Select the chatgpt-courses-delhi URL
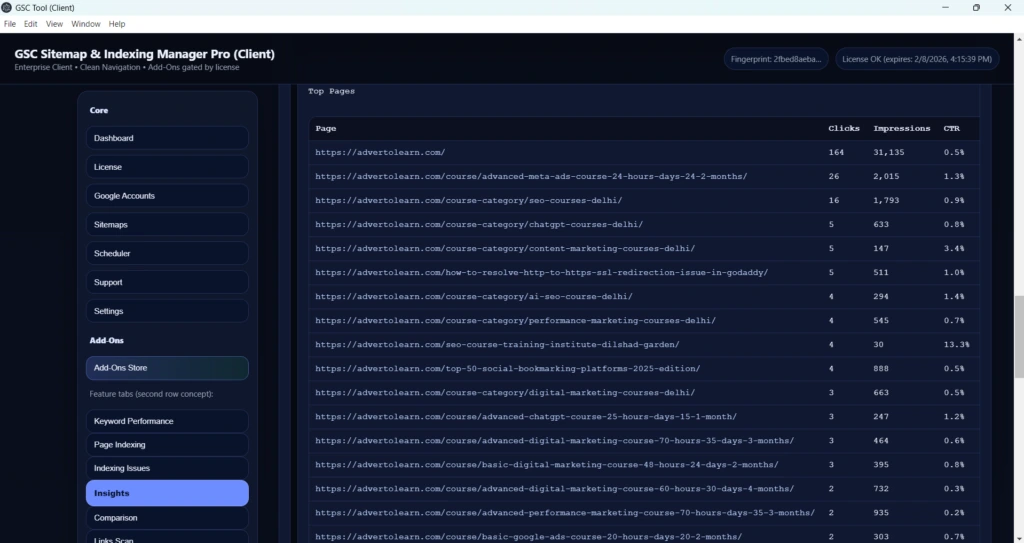 click(x=479, y=224)
